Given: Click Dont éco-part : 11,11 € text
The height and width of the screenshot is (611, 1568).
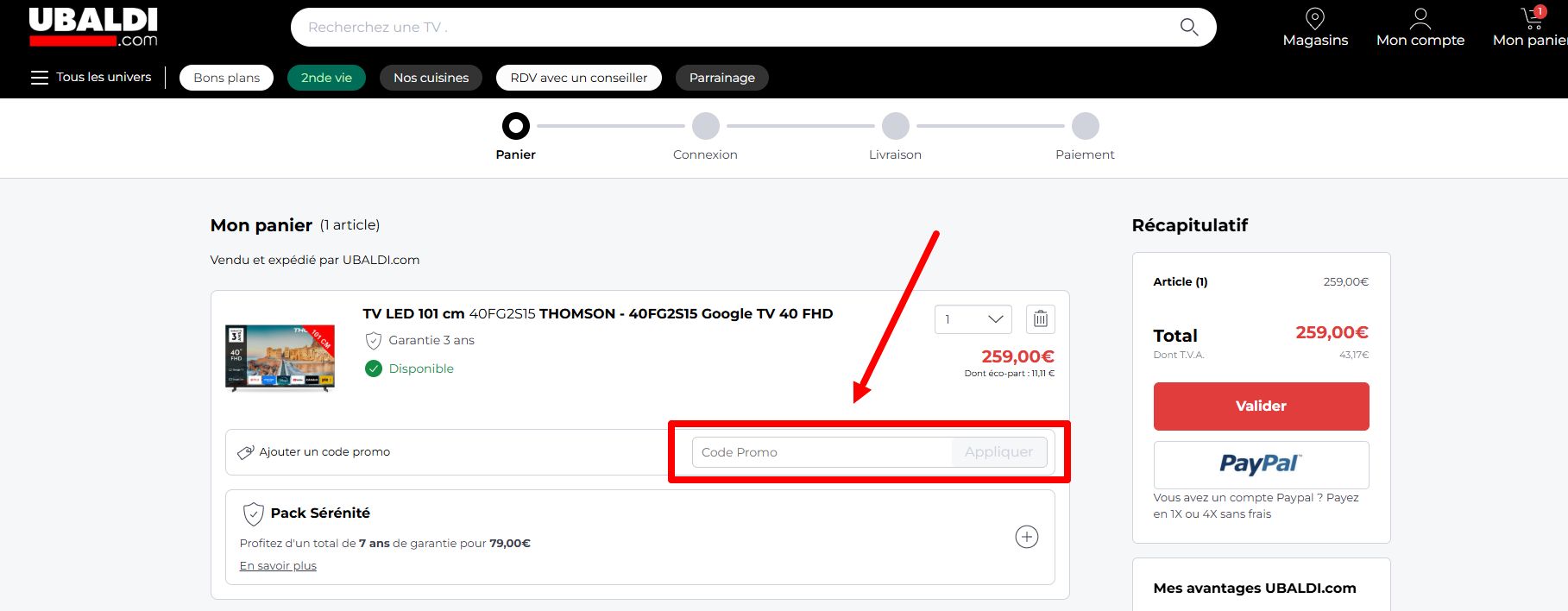Looking at the screenshot, I should 1010,374.
